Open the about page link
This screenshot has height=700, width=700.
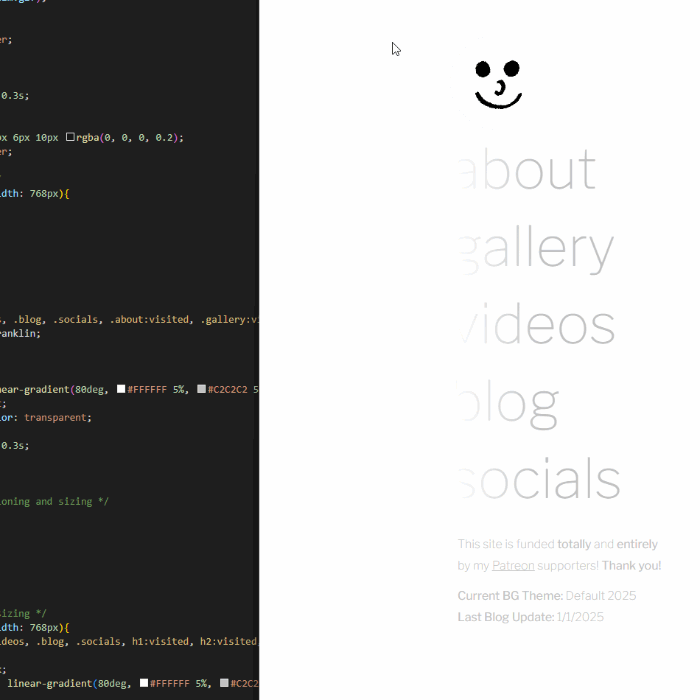[528, 171]
